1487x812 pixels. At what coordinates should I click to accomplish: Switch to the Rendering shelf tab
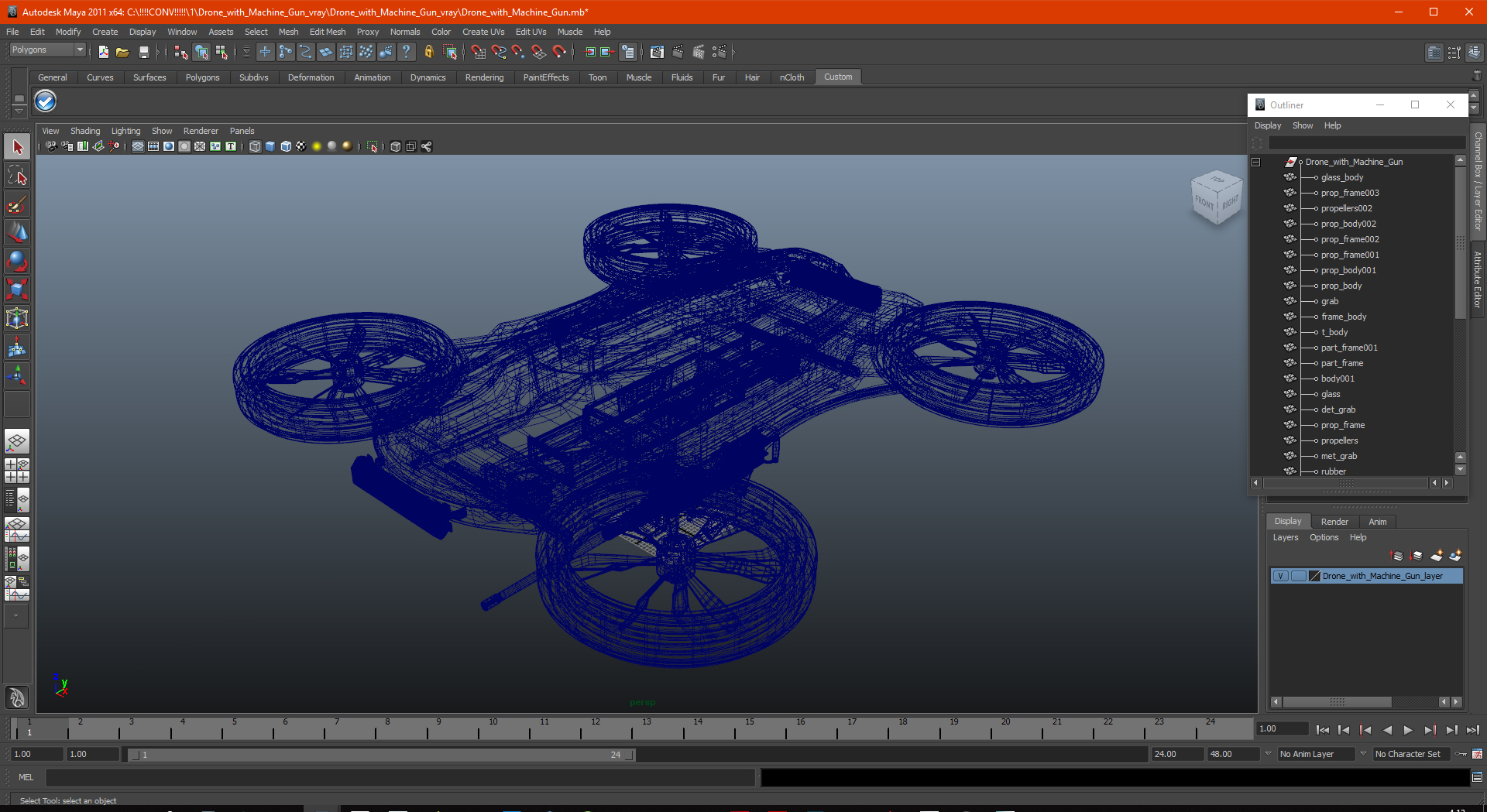tap(484, 77)
